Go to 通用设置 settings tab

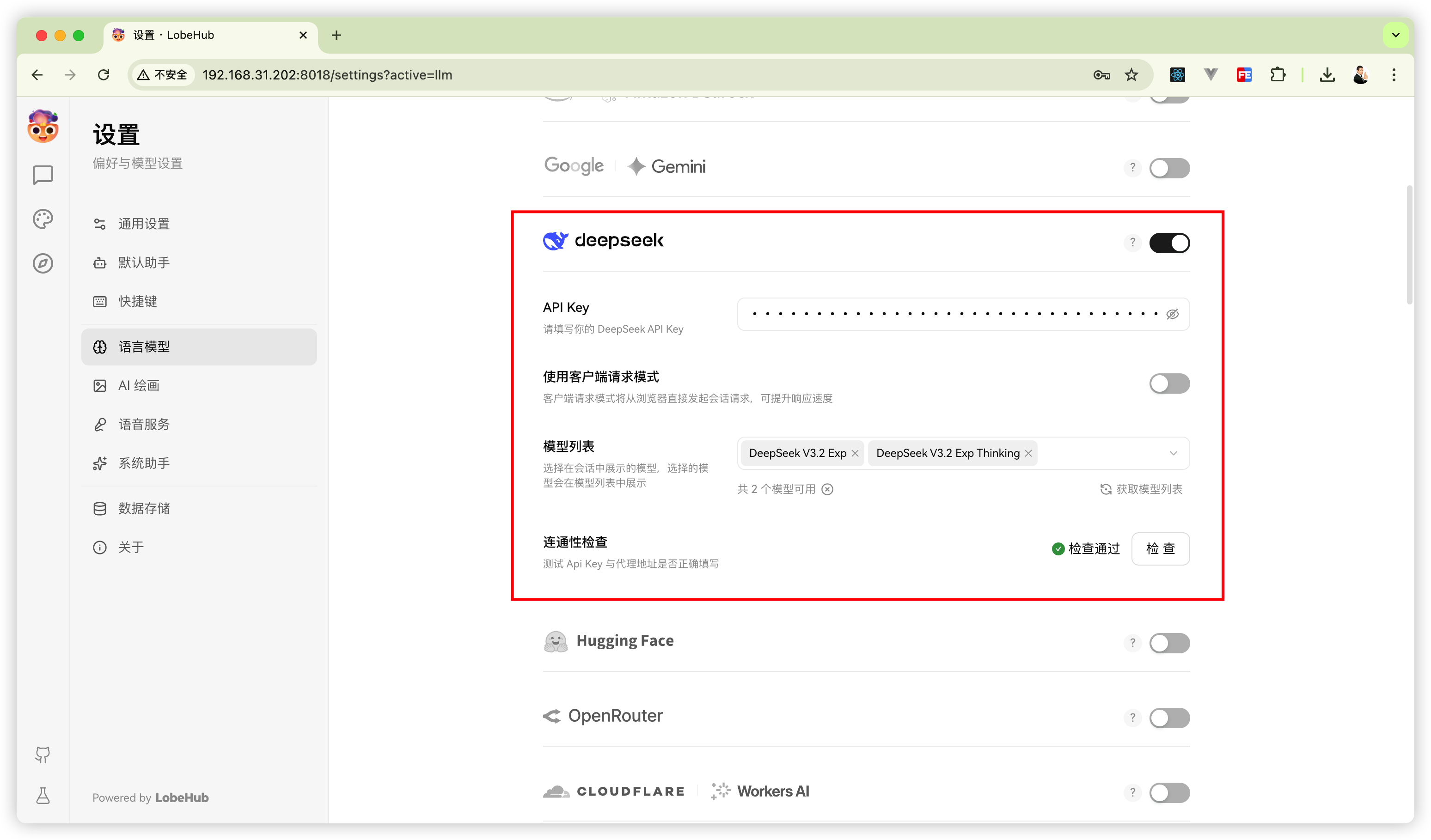click(144, 224)
